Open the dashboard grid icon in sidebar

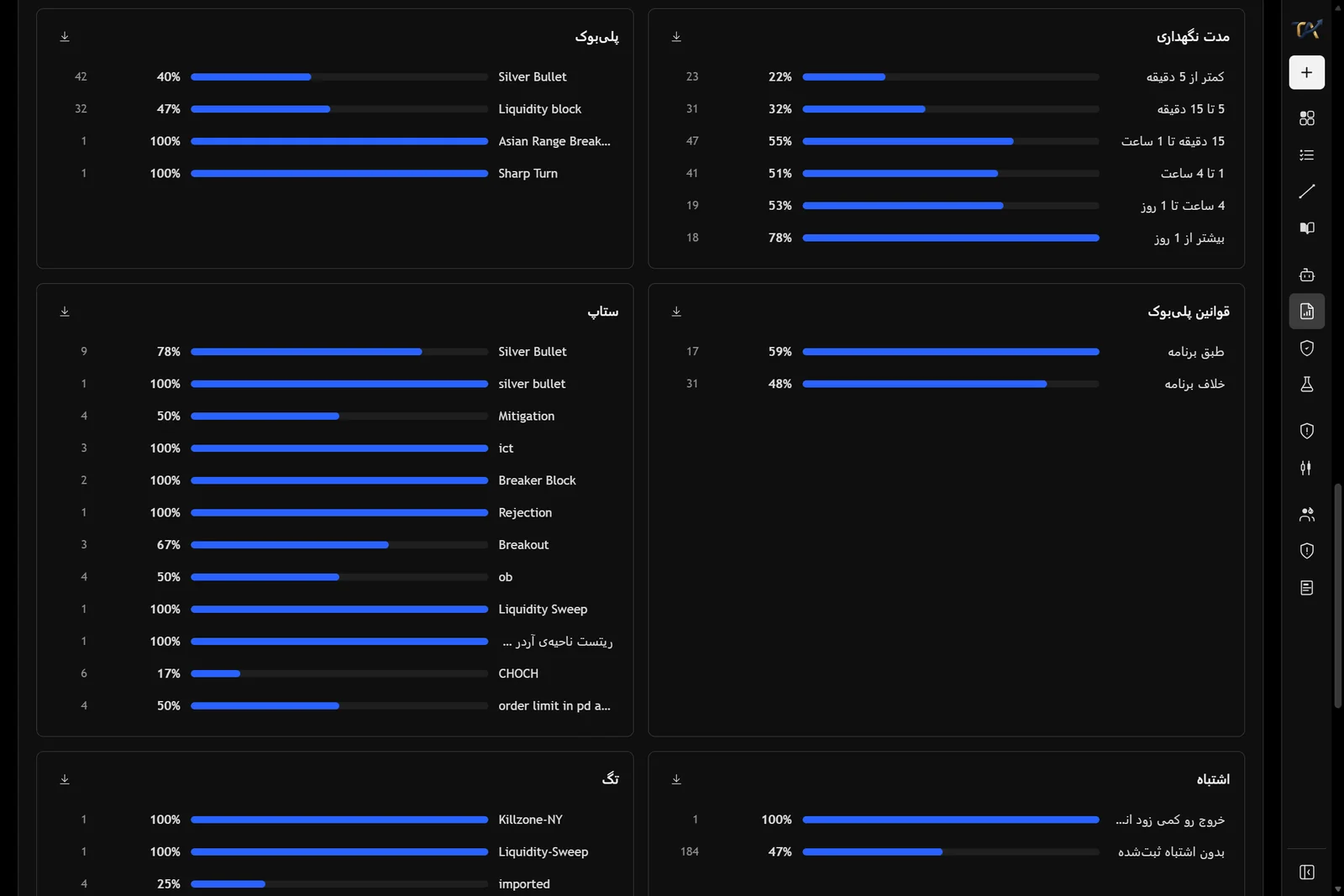(x=1306, y=118)
